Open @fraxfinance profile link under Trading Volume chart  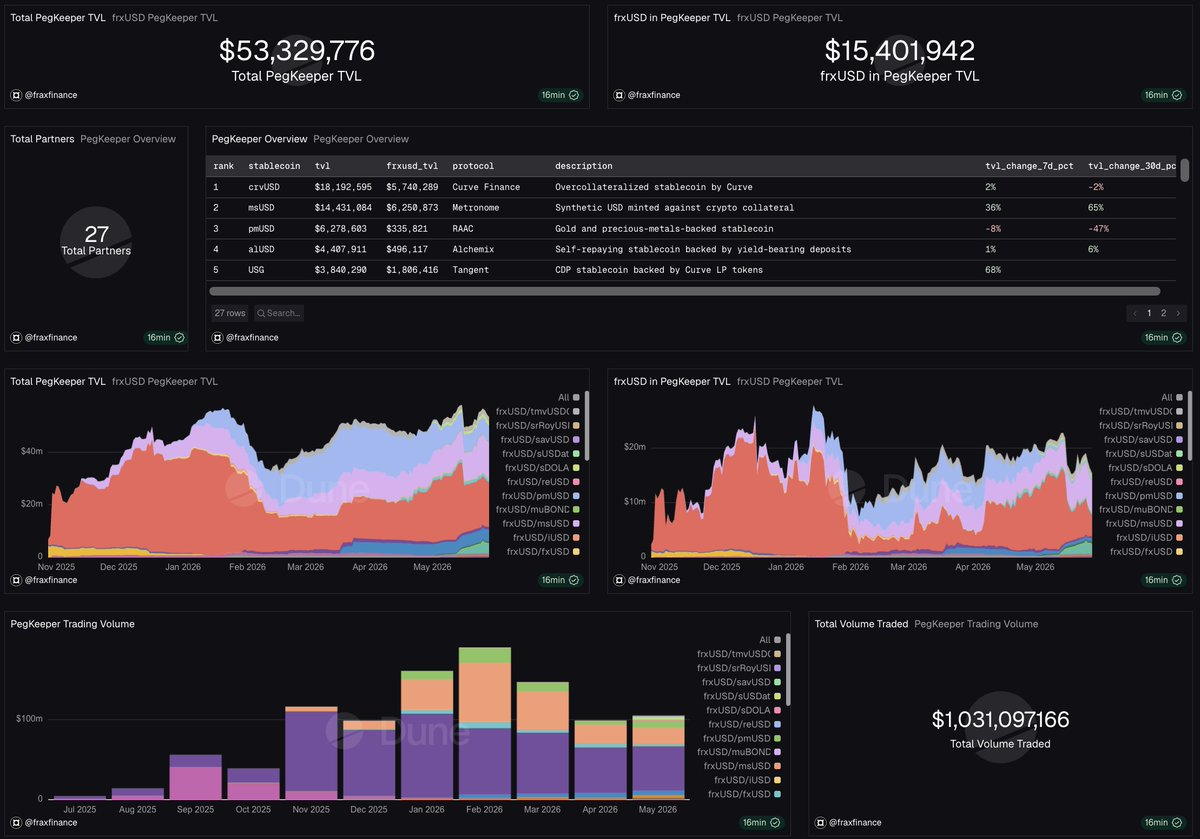point(51,822)
